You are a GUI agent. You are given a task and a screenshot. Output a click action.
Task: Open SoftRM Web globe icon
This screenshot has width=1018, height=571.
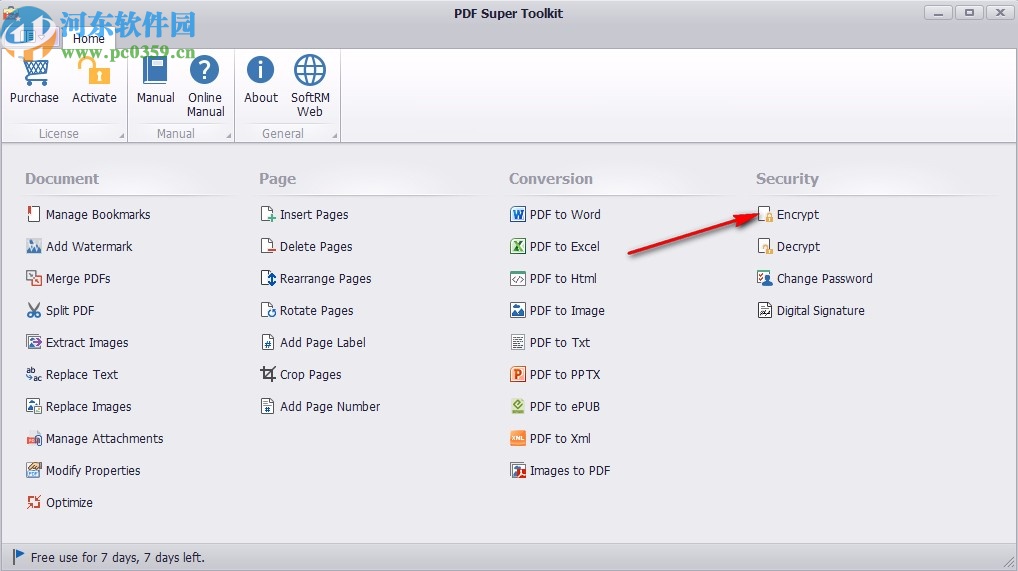point(310,70)
